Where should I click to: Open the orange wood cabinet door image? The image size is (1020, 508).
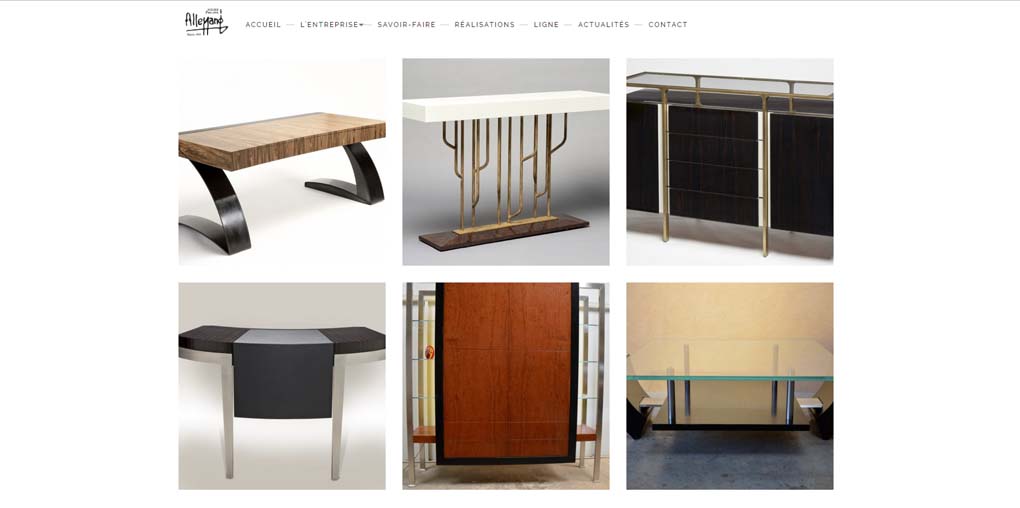point(505,386)
